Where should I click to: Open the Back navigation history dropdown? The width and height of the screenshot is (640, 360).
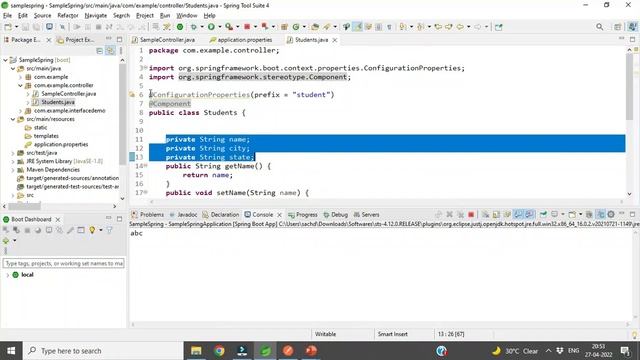coord(469,27)
